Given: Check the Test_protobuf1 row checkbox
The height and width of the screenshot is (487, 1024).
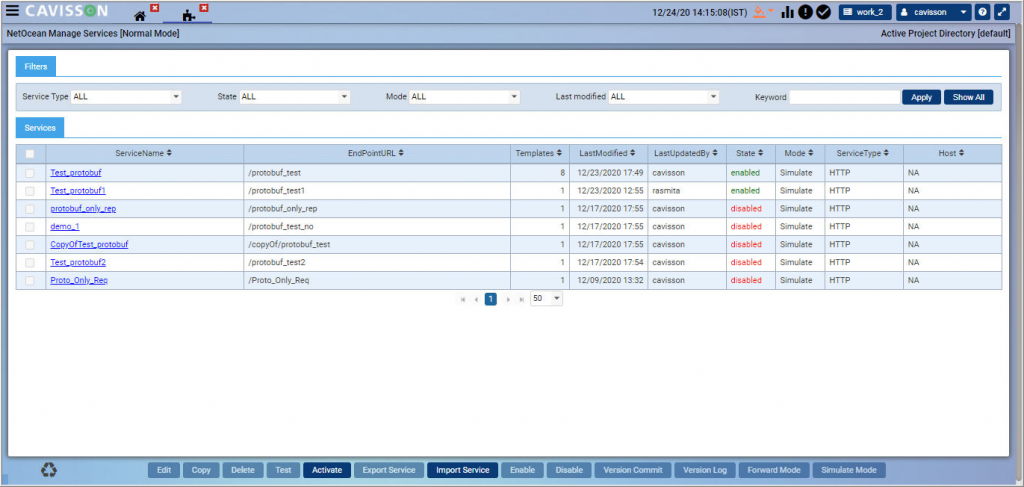Looking at the screenshot, I should pos(30,191).
